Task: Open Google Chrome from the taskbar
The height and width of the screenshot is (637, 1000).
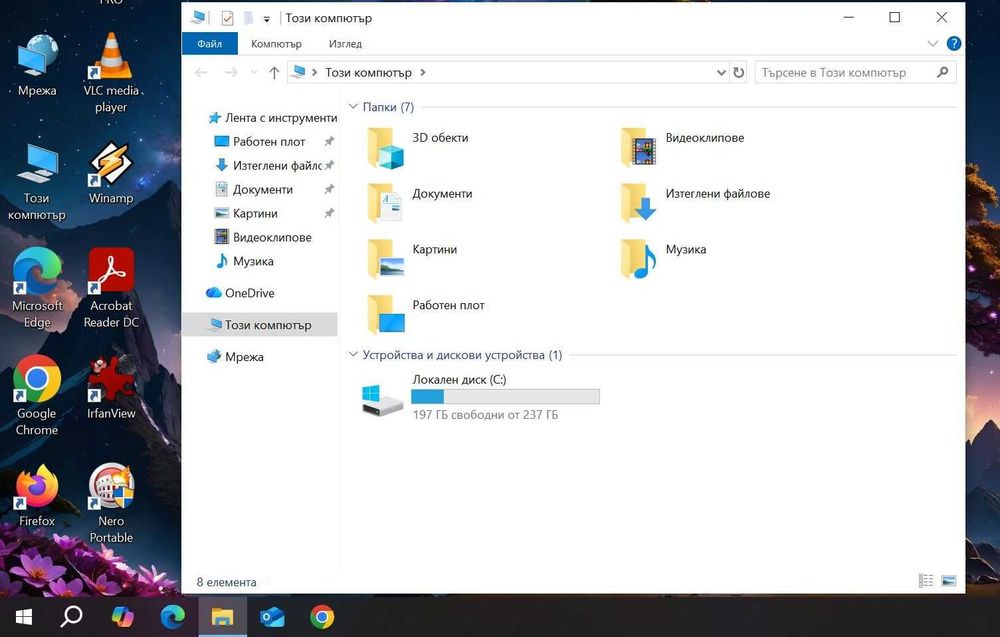Action: [x=322, y=617]
